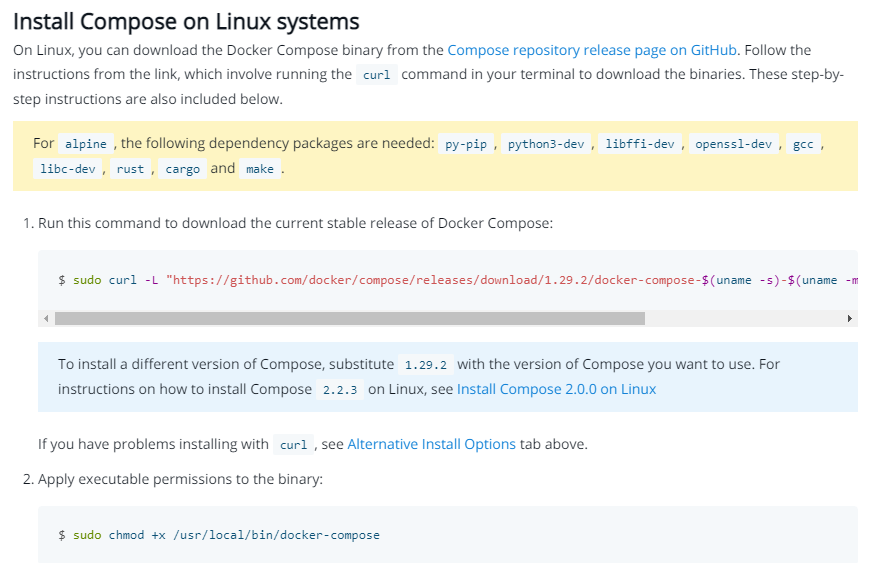Open Install Compose 2.0.0 on Linux link
The width and height of the screenshot is (871, 563).
click(x=556, y=389)
